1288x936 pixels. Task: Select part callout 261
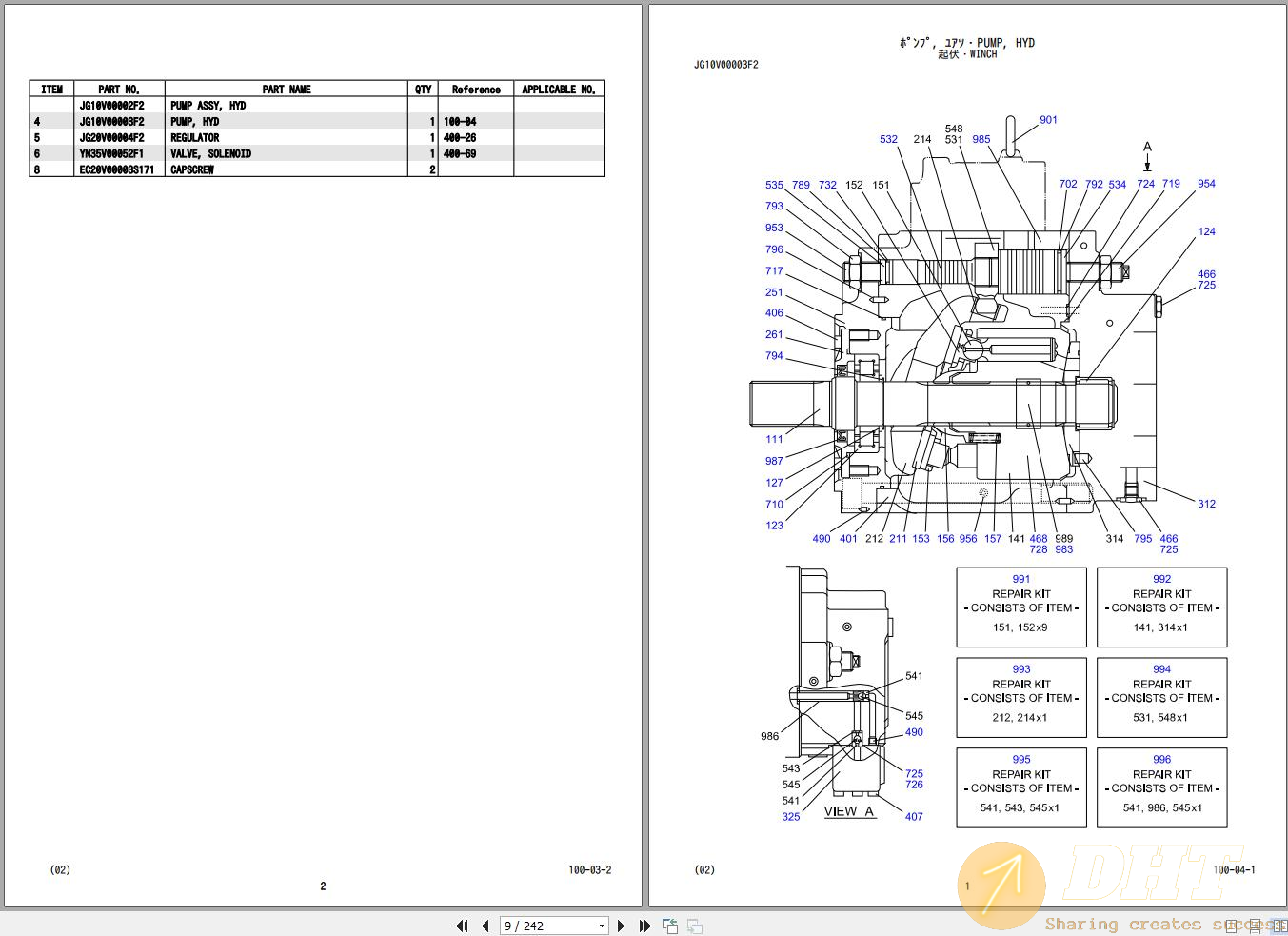tap(774, 335)
